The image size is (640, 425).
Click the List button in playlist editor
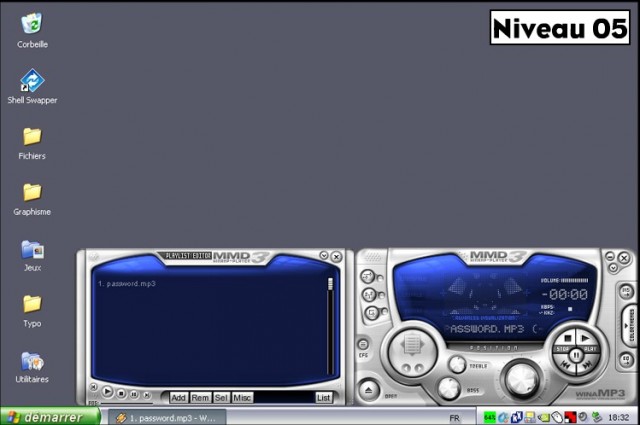tap(323, 397)
